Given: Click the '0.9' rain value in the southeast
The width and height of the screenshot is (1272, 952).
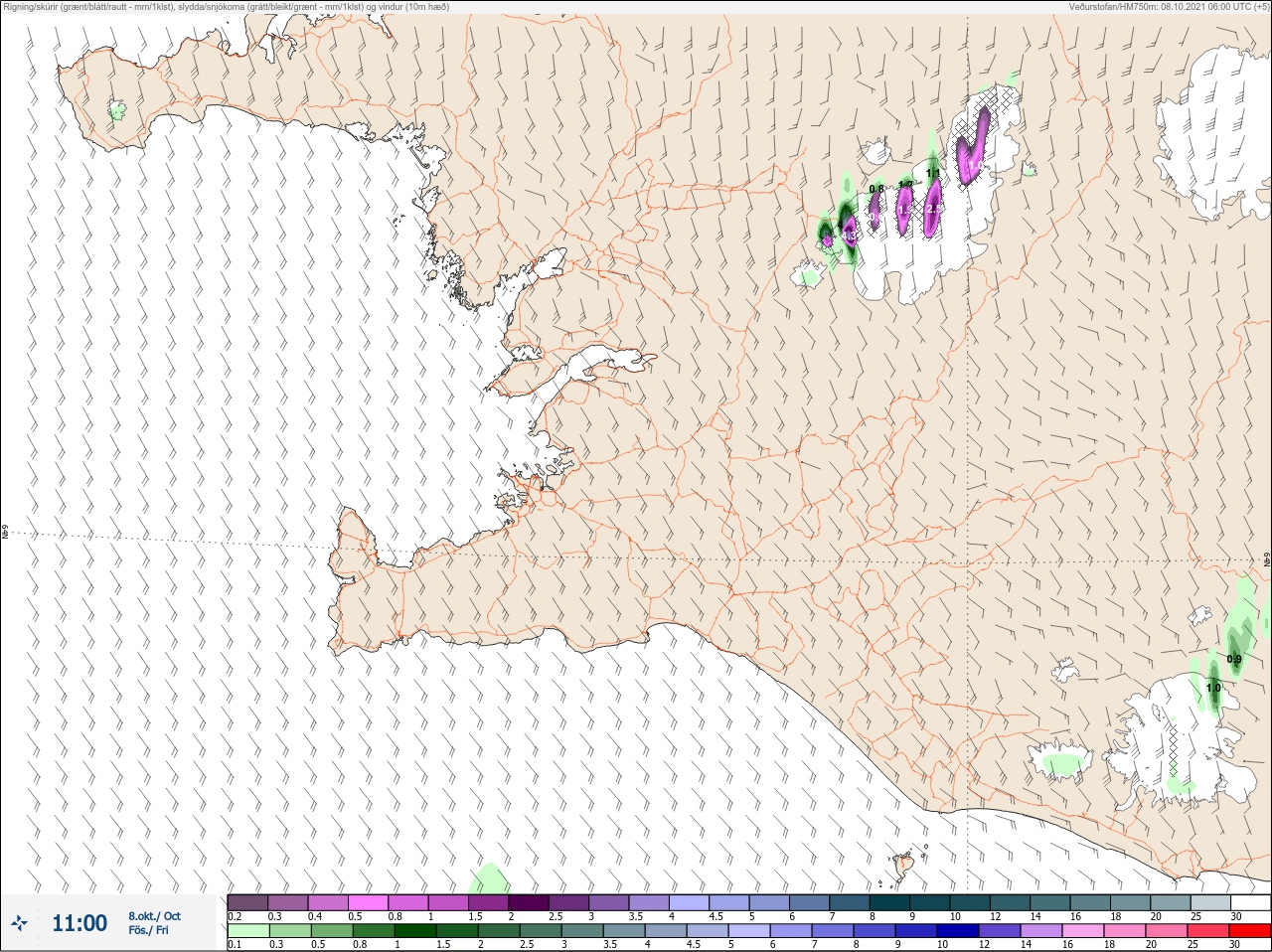Looking at the screenshot, I should (x=1234, y=659).
